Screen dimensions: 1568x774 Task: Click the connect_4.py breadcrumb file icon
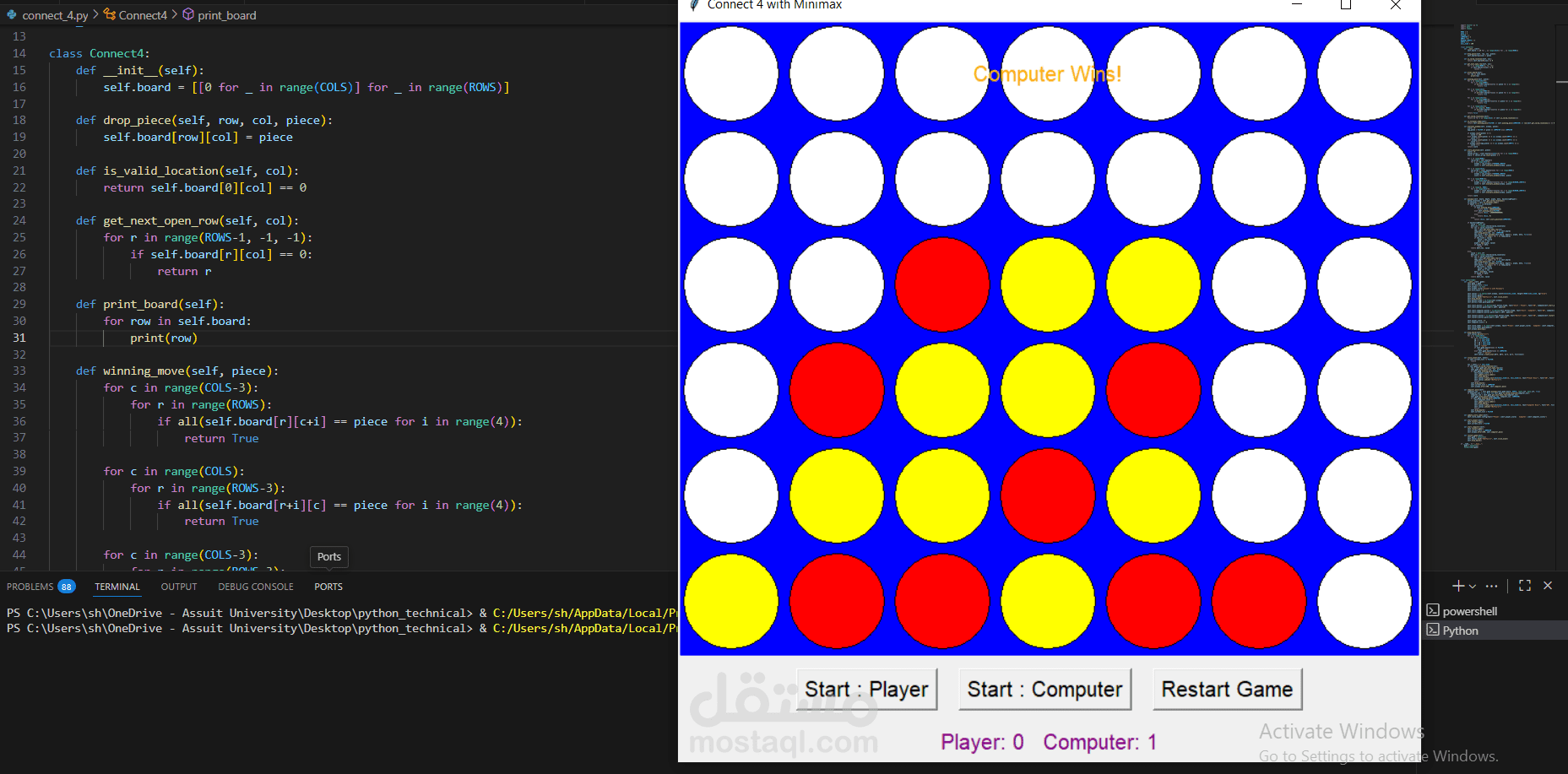click(x=12, y=15)
